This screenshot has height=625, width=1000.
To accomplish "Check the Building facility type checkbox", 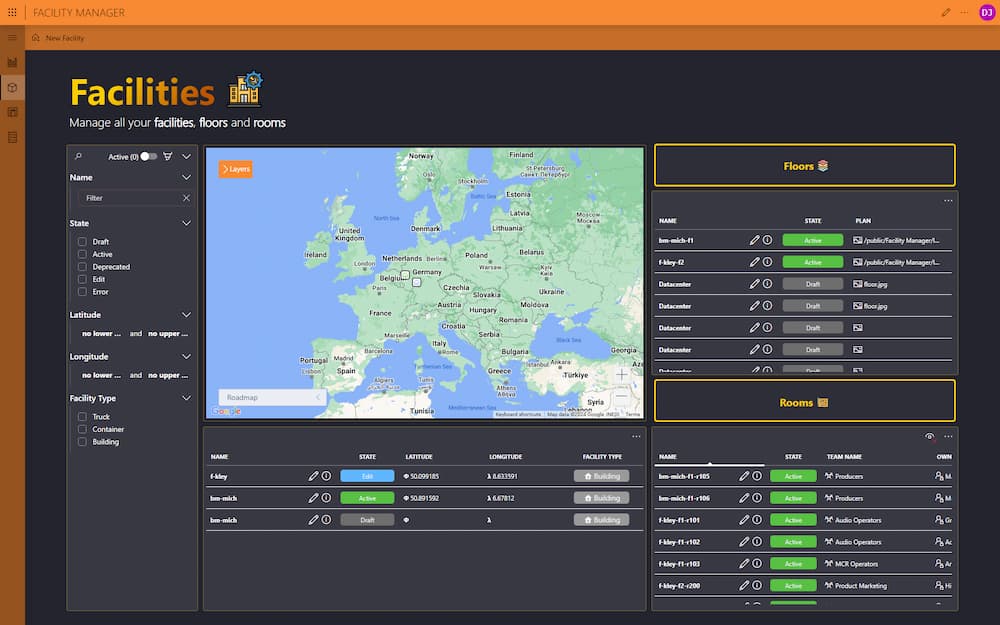I will point(82,441).
